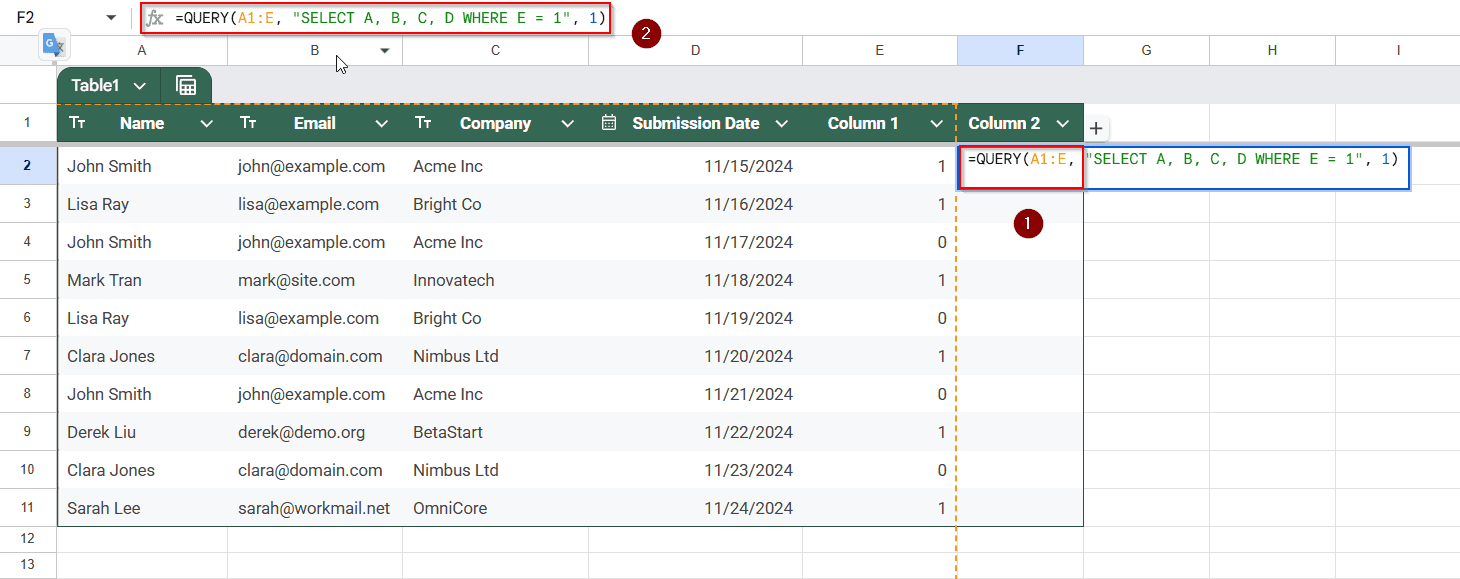
Task: Click the cell with Sarah Lee
Action: (142, 508)
